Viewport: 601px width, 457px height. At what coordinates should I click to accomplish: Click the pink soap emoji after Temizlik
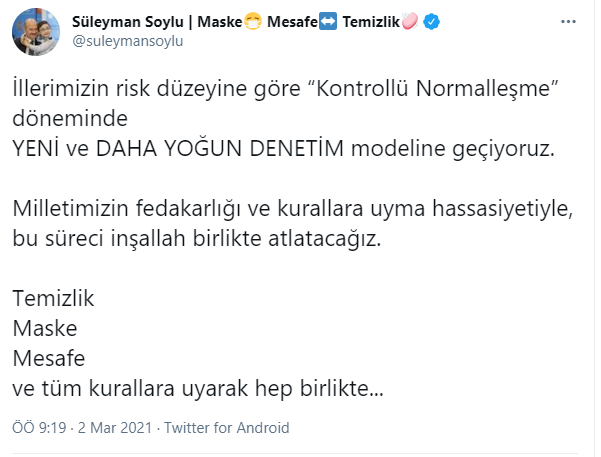coord(409,21)
